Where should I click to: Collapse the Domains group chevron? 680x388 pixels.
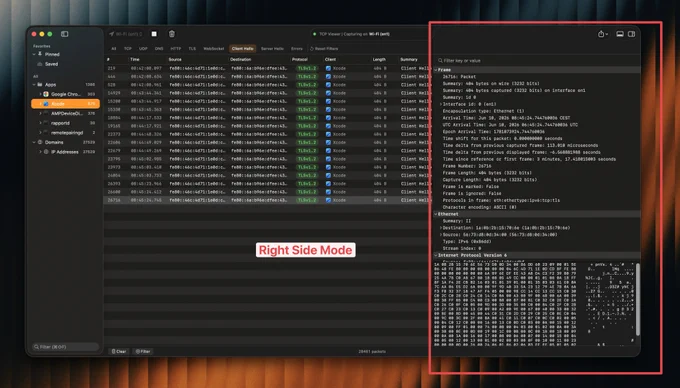34,142
